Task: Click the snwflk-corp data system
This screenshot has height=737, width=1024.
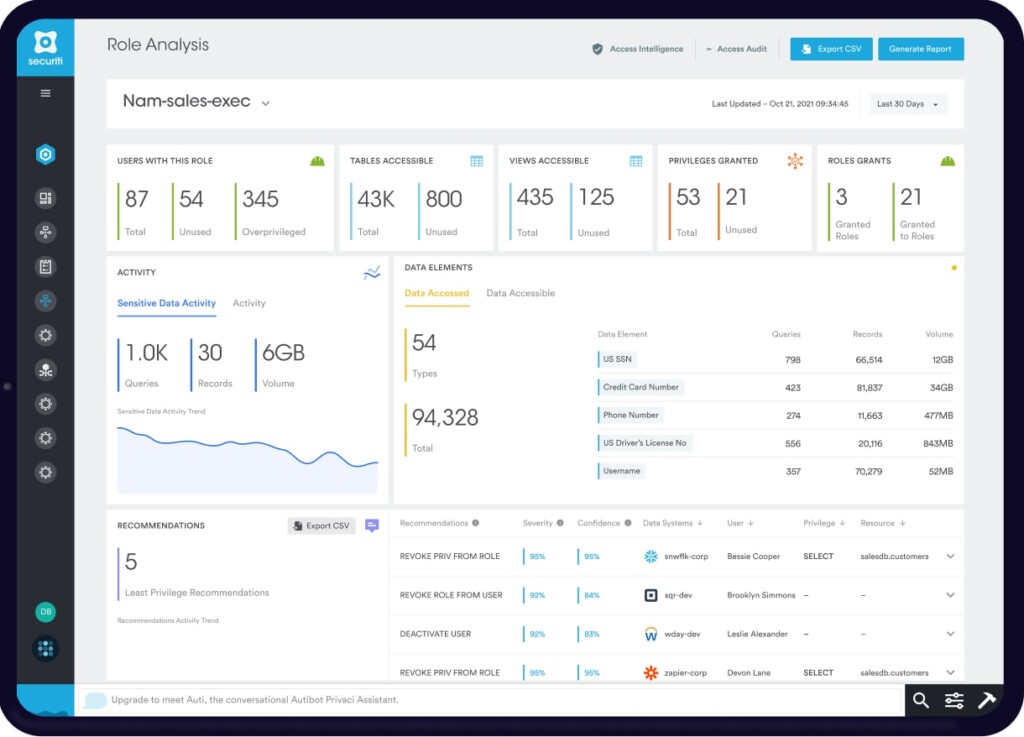Action: (676, 556)
